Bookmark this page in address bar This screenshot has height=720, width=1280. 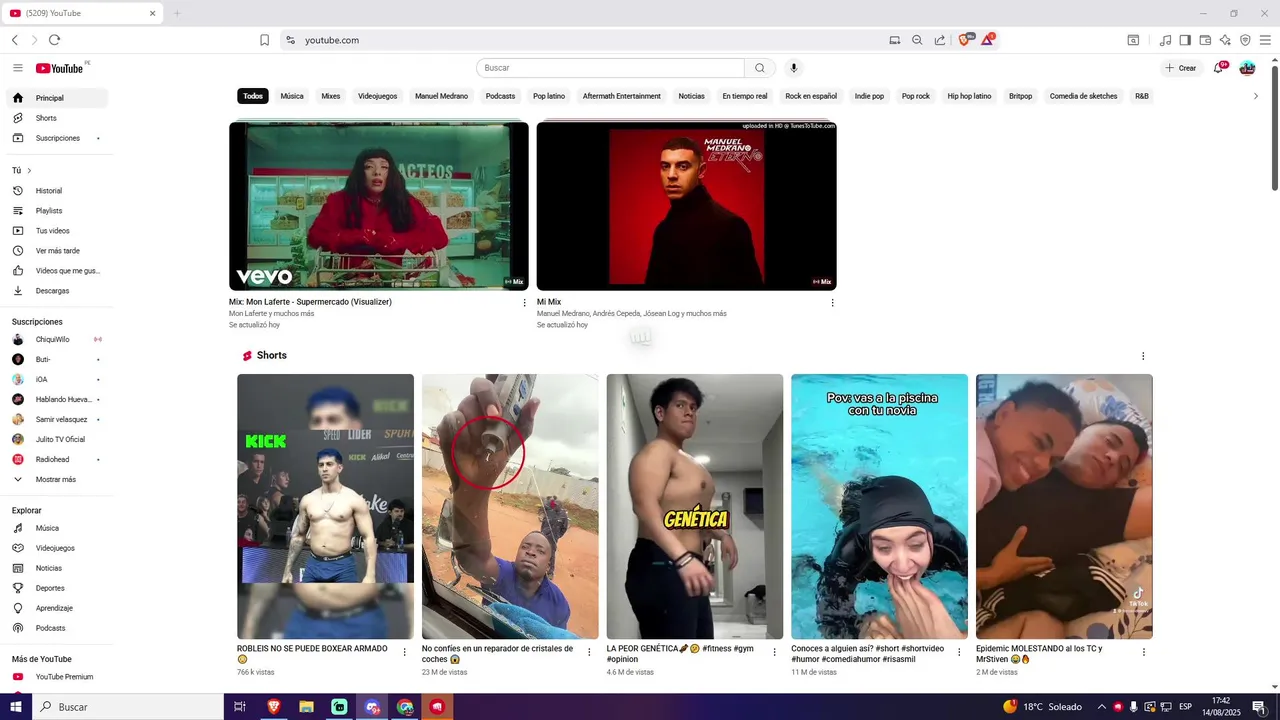[x=264, y=40]
